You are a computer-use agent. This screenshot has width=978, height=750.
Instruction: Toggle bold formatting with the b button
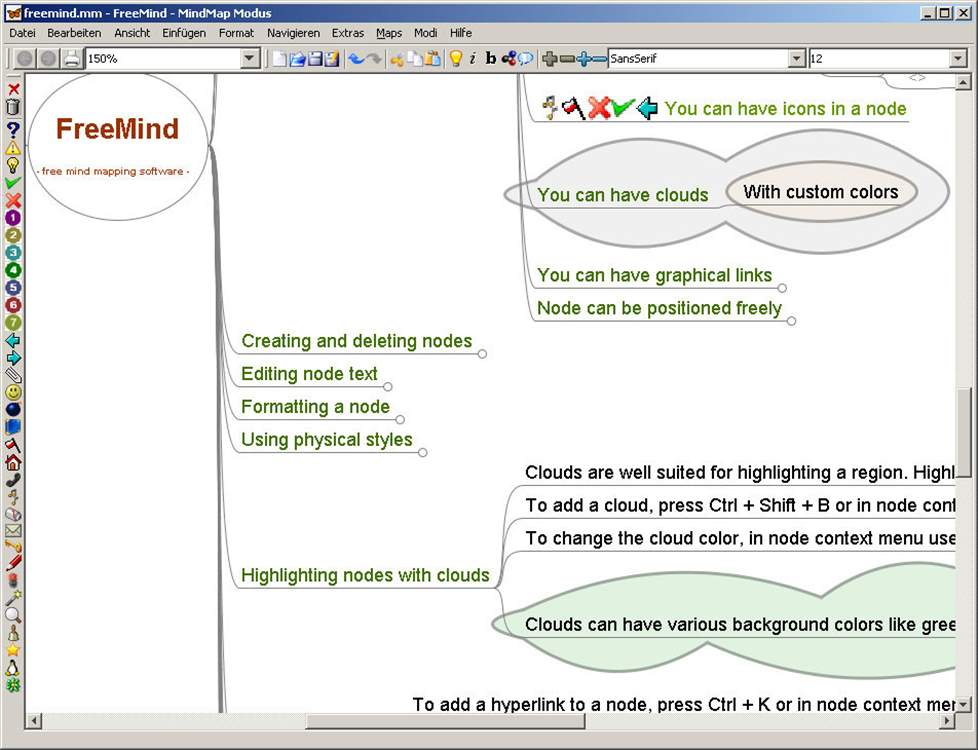tap(490, 59)
